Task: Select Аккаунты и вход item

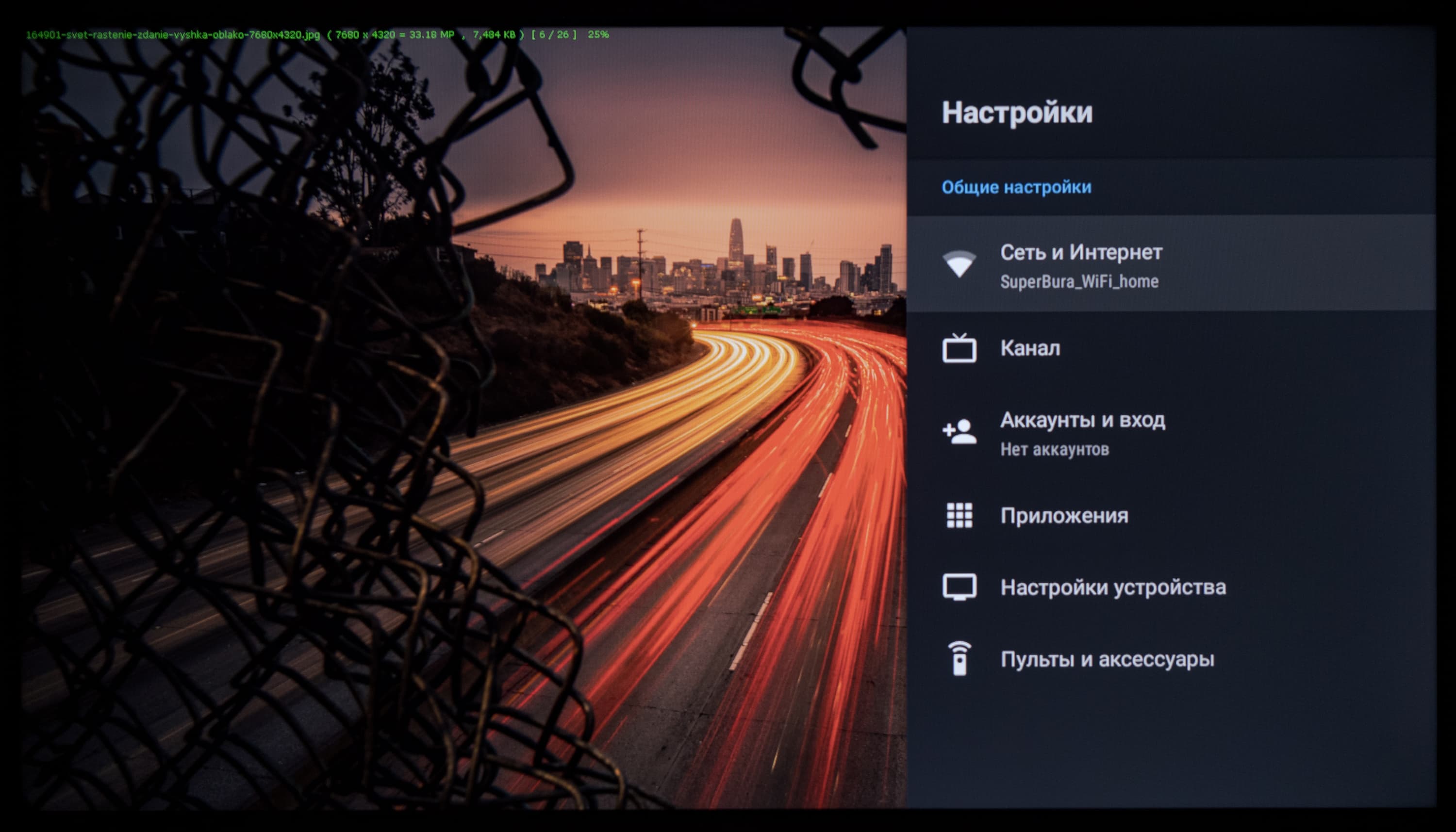Action: (x=1082, y=420)
